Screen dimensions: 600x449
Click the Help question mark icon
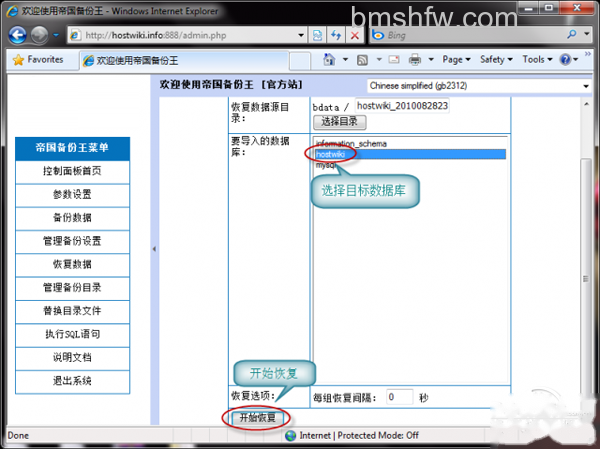click(x=565, y=60)
